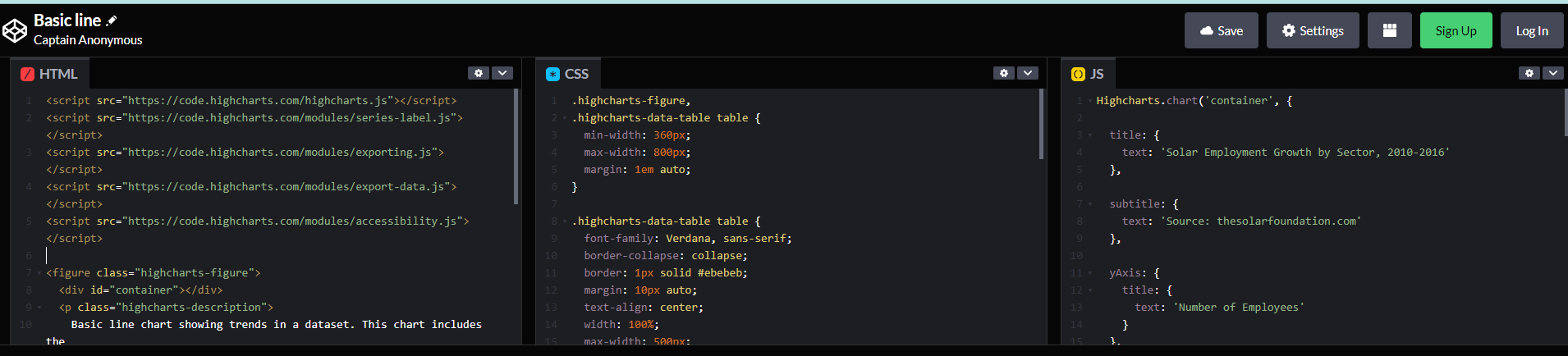Click 'Source: thesolarfoundation.com' text line
Screen dimensions: 1568x356
[1241, 221]
